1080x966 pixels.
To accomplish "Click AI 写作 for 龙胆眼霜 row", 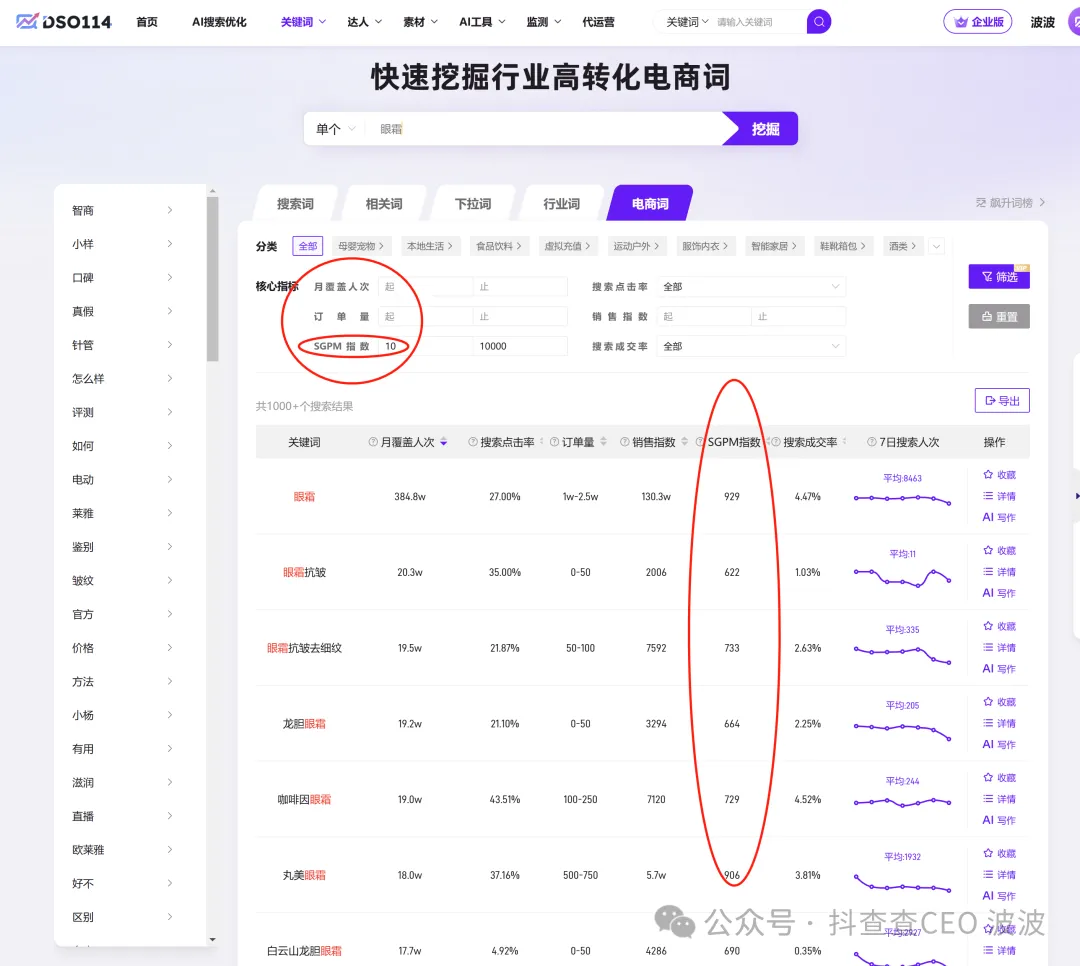I will (999, 744).
